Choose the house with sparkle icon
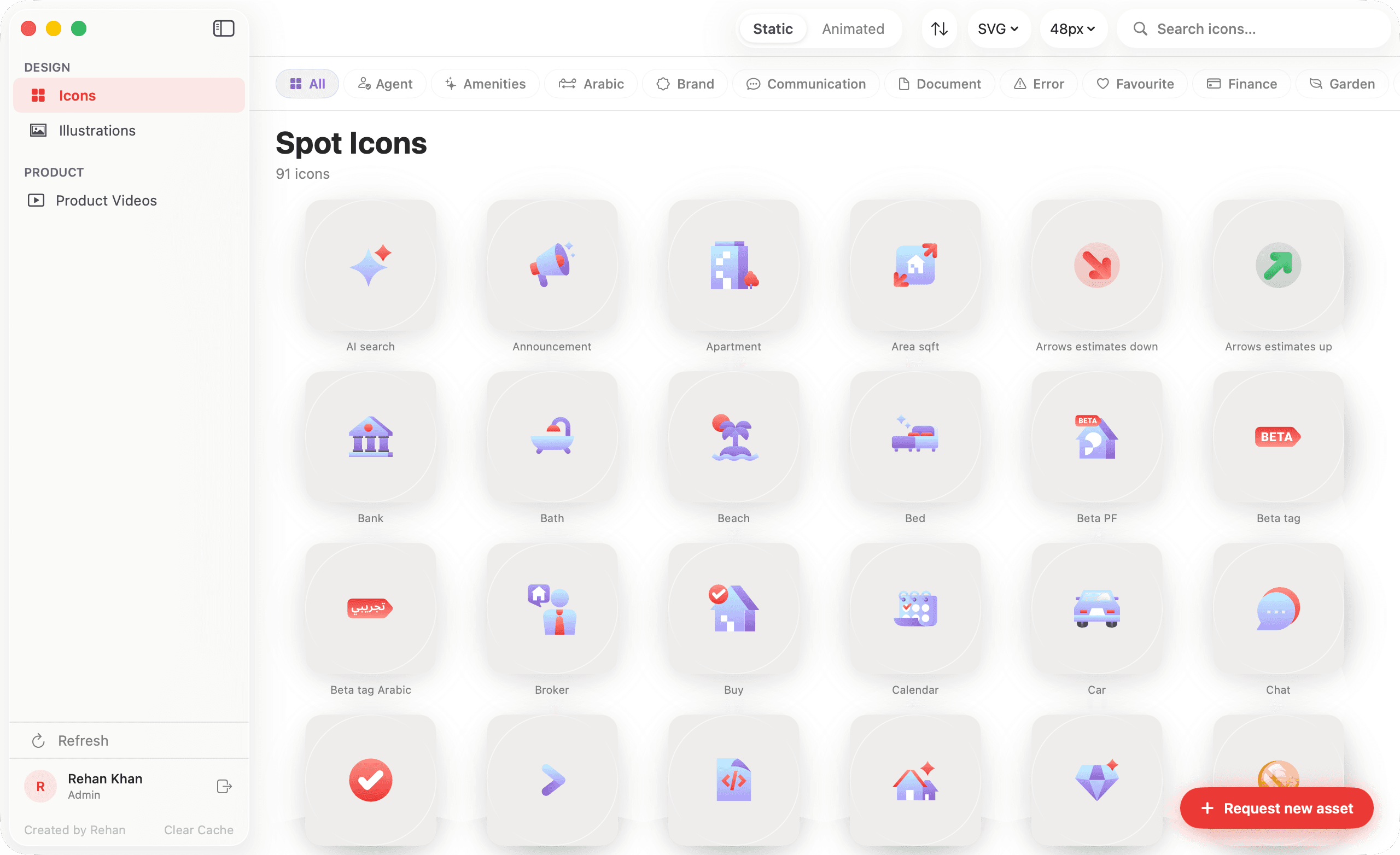 pyautogui.click(x=915, y=780)
